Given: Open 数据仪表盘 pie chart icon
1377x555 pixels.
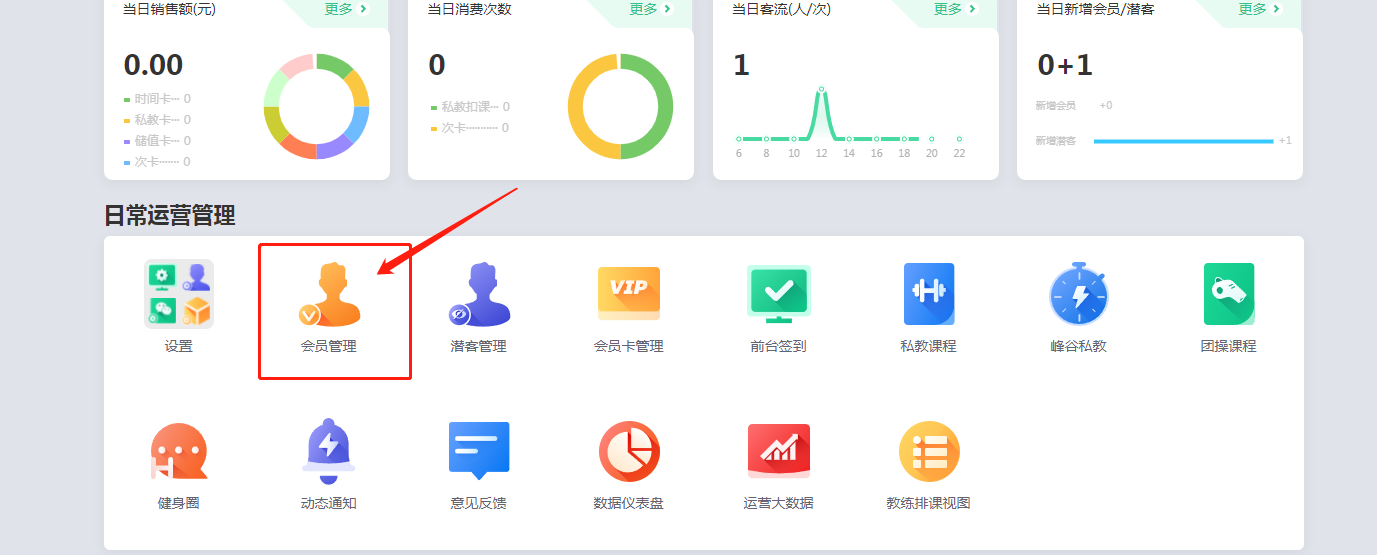Looking at the screenshot, I should click(x=628, y=452).
